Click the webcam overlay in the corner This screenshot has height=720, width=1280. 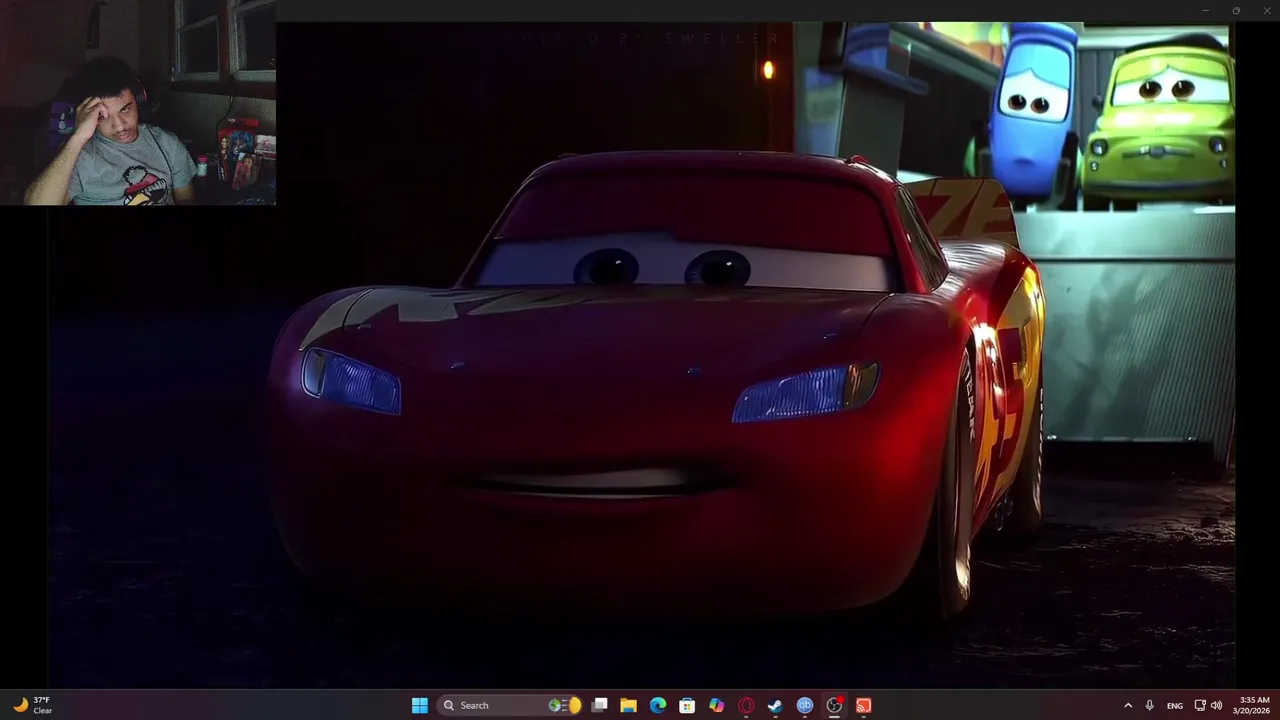click(138, 102)
